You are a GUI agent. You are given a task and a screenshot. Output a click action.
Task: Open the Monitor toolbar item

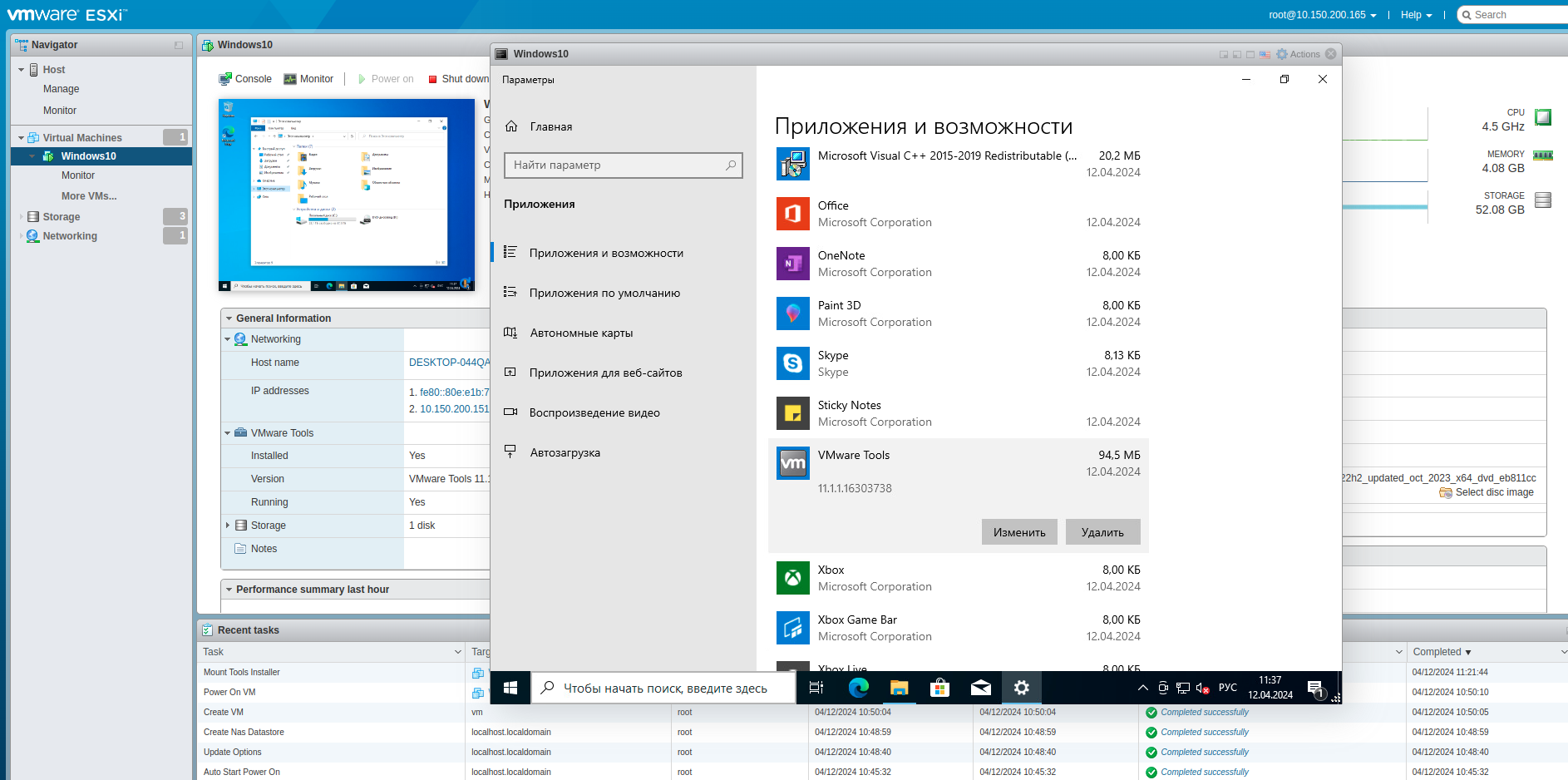click(308, 79)
